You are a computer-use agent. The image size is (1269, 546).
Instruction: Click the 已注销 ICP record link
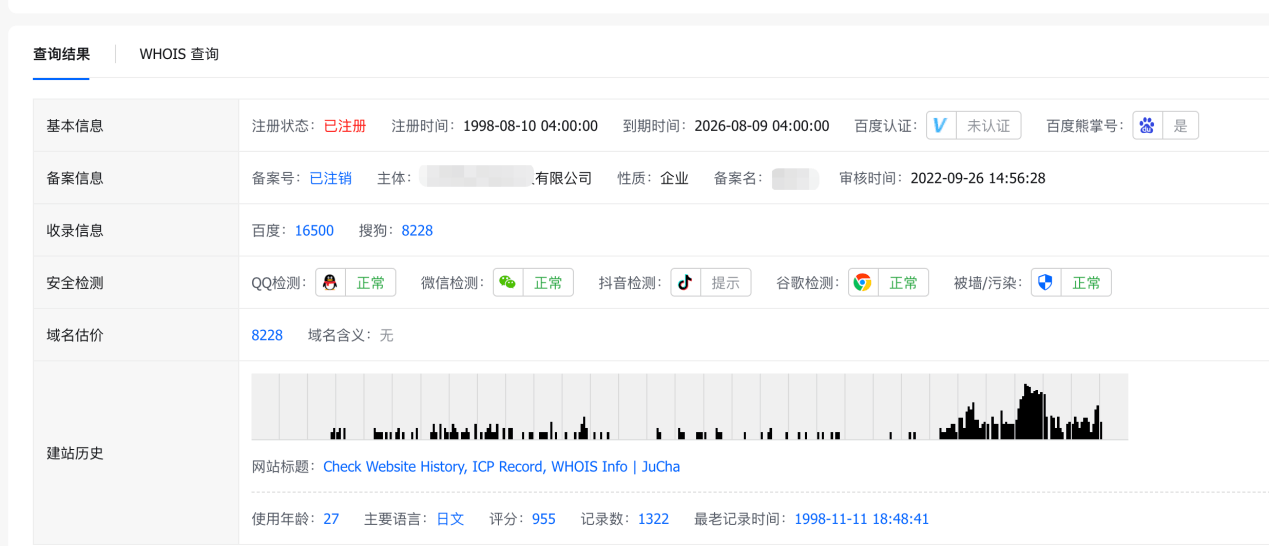(330, 179)
